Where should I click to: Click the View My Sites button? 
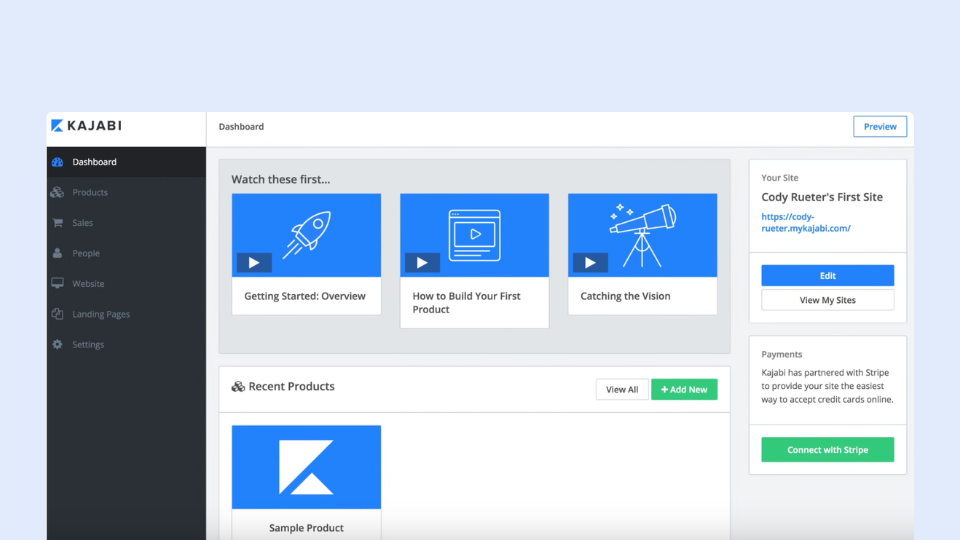(828, 300)
